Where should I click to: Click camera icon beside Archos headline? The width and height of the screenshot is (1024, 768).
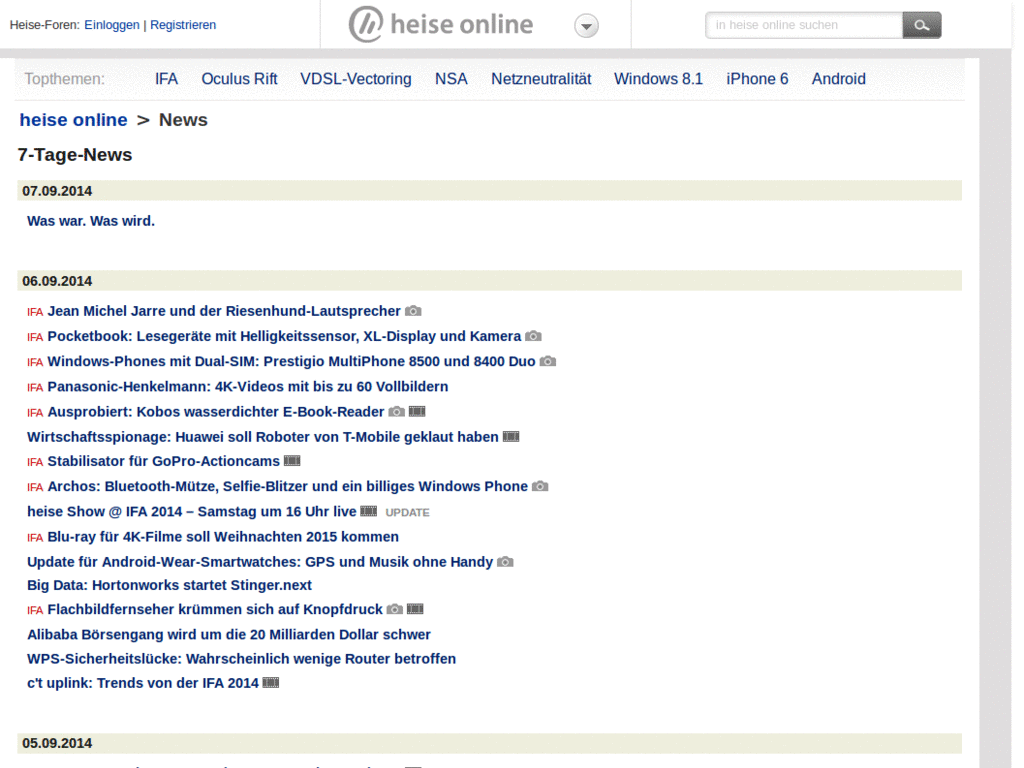(540, 486)
